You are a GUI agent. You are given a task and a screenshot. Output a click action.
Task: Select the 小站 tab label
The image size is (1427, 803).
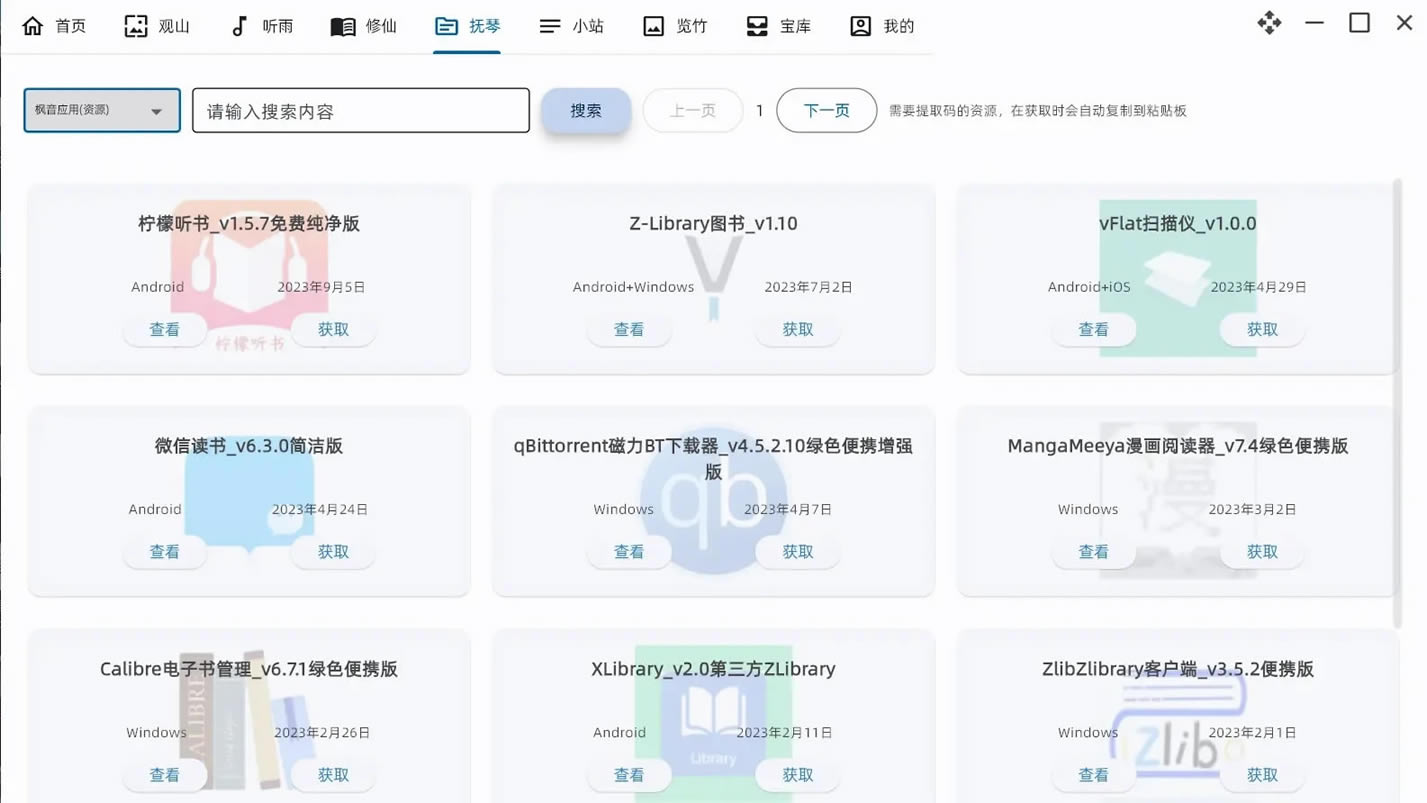pos(588,26)
